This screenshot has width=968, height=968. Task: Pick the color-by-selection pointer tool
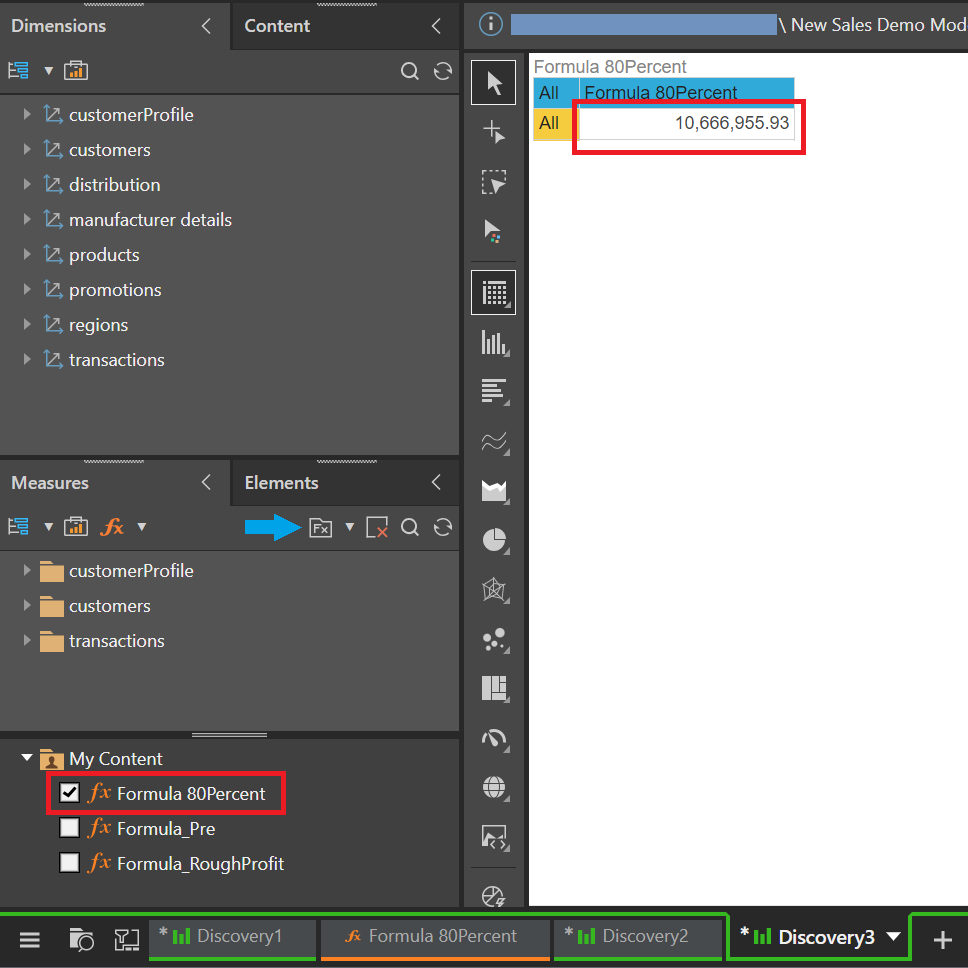point(493,232)
